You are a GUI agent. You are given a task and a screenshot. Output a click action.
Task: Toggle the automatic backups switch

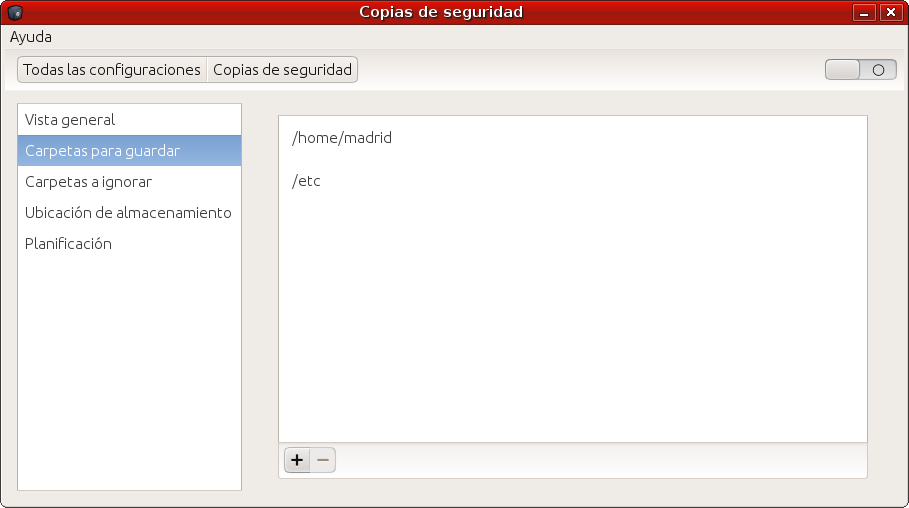pos(860,70)
